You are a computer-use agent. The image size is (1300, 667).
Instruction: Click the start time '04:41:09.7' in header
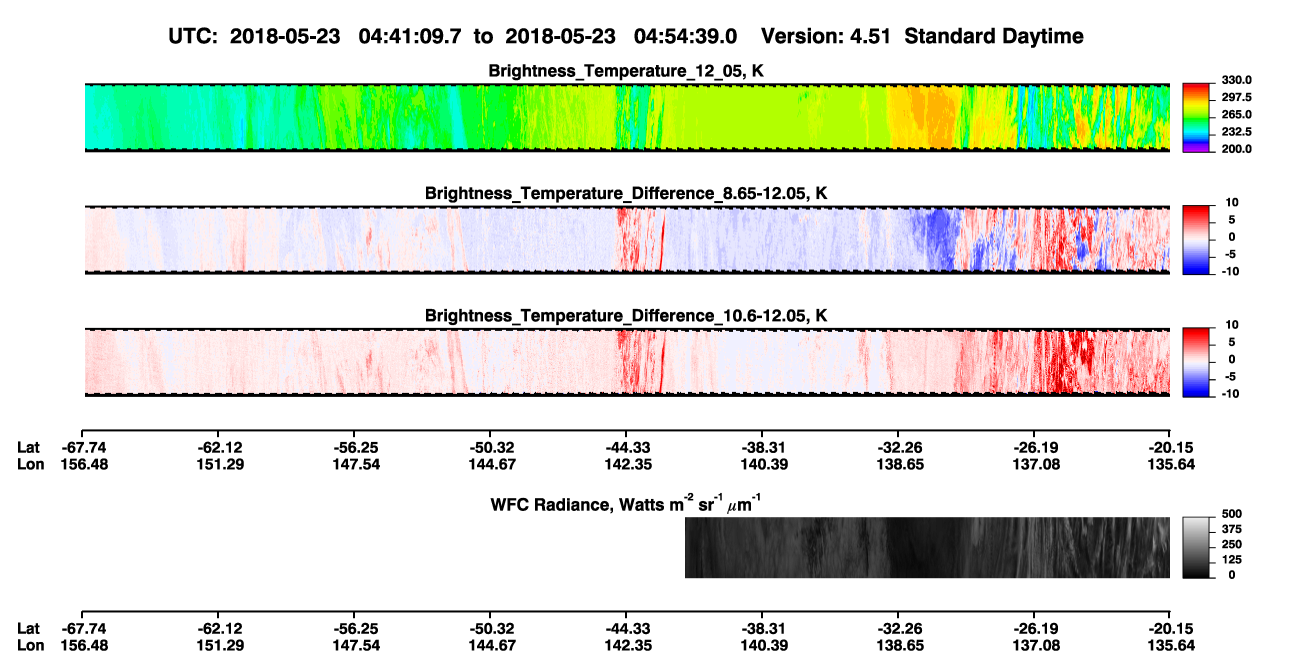[412, 36]
